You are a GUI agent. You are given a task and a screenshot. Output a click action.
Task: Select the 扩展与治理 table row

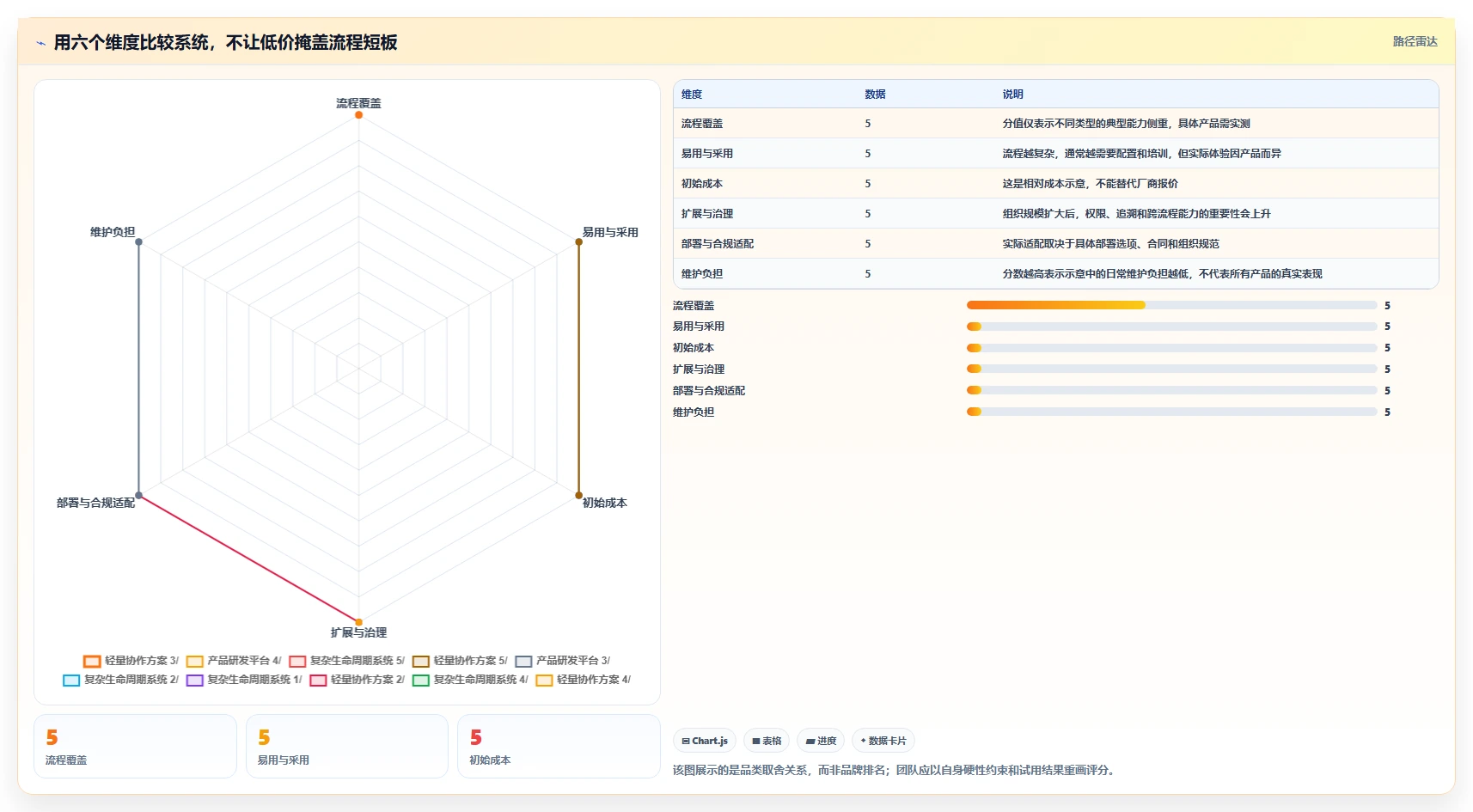(x=1055, y=214)
